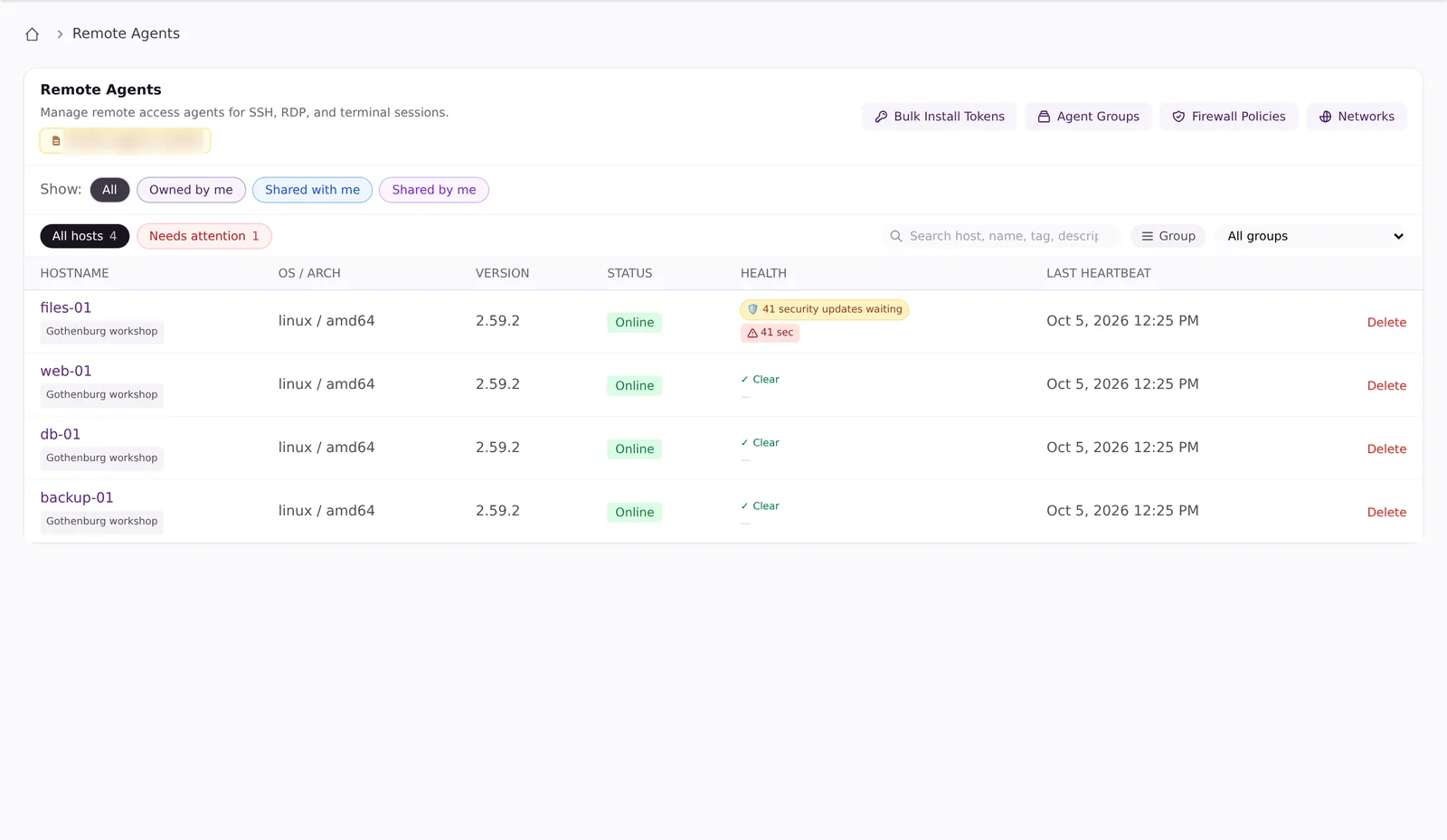Click the Gothenburg workshop tag under backup-01
Image resolution: width=1447 pixels, height=840 pixels.
[102, 522]
